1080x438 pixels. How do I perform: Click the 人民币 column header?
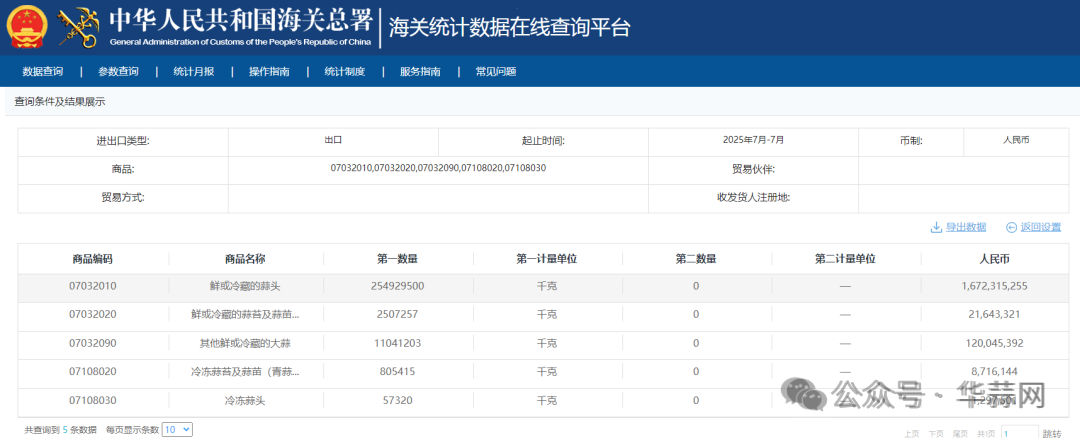[995, 260]
